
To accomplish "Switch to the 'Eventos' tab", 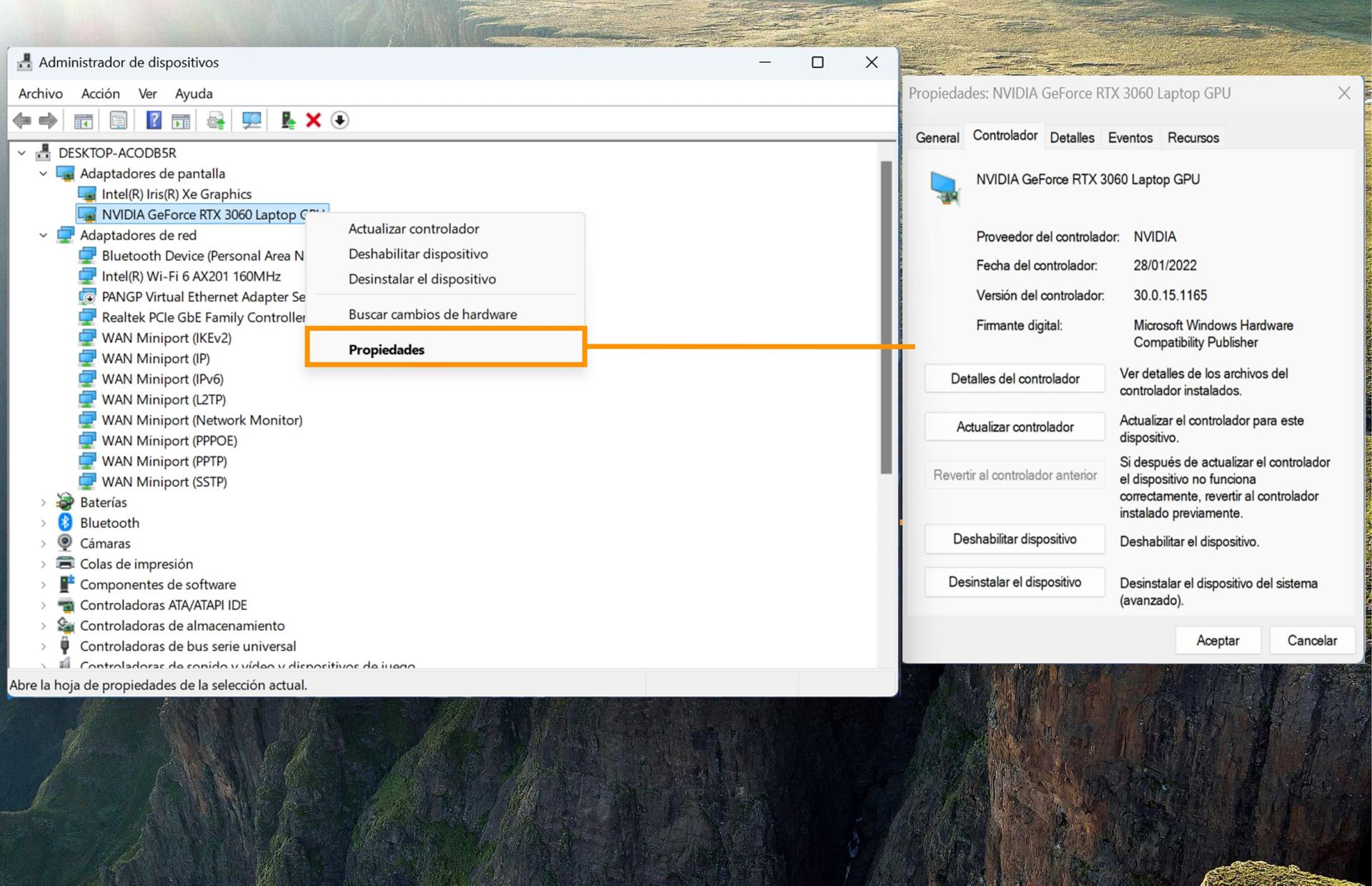I will 1129,137.
